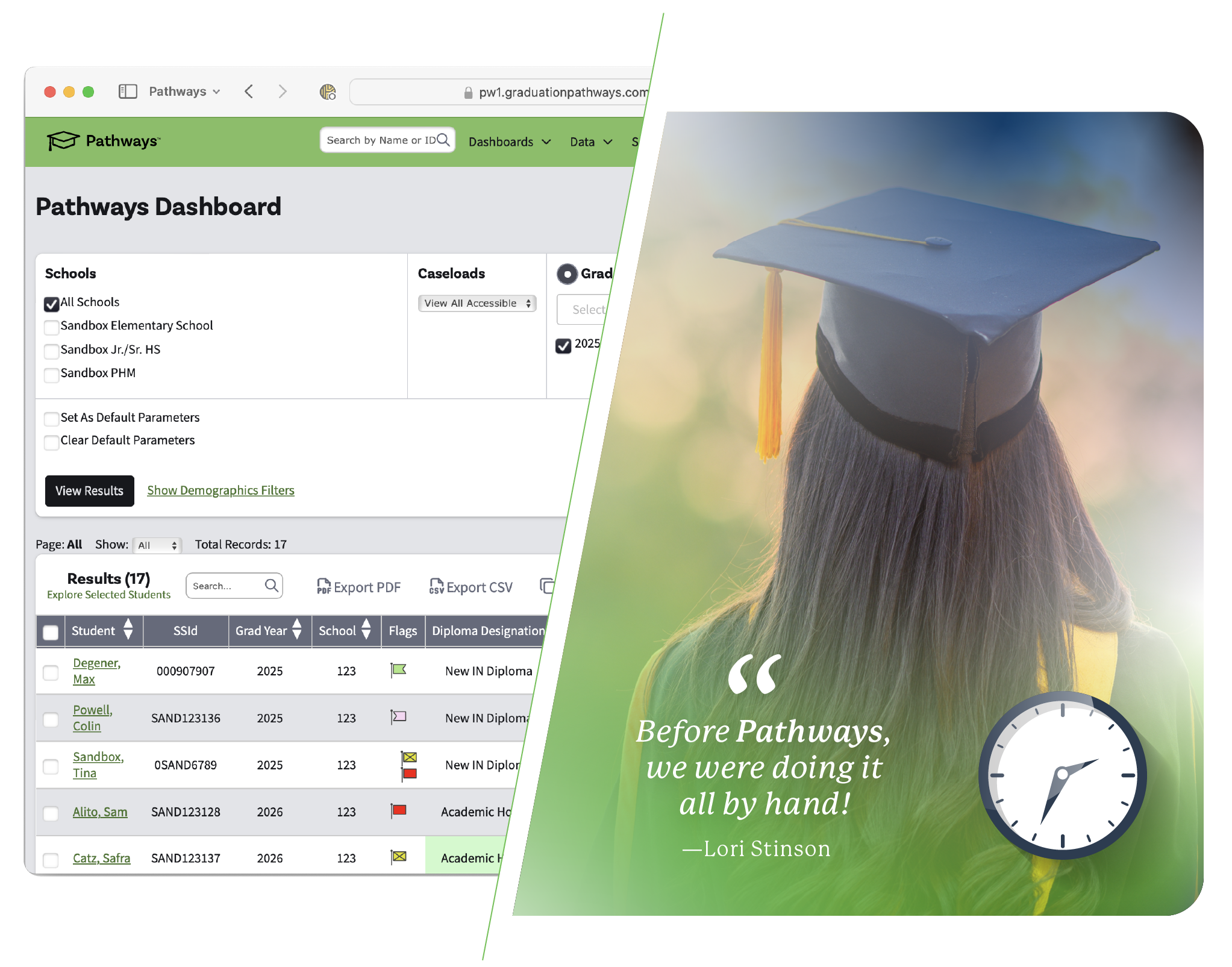Check Sandbox PHM checkbox

click(x=52, y=375)
